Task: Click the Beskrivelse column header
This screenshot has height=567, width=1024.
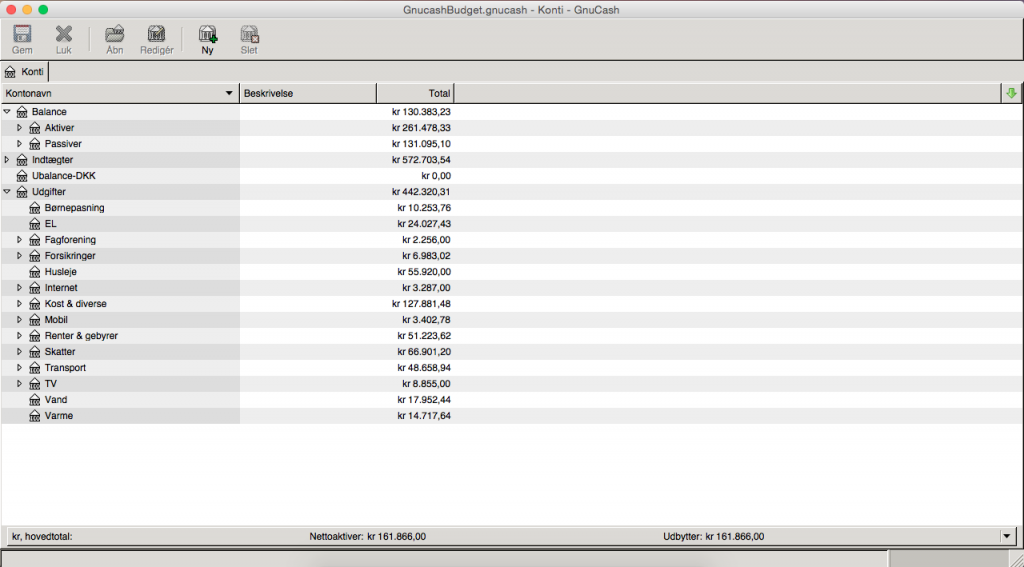Action: click(x=308, y=93)
